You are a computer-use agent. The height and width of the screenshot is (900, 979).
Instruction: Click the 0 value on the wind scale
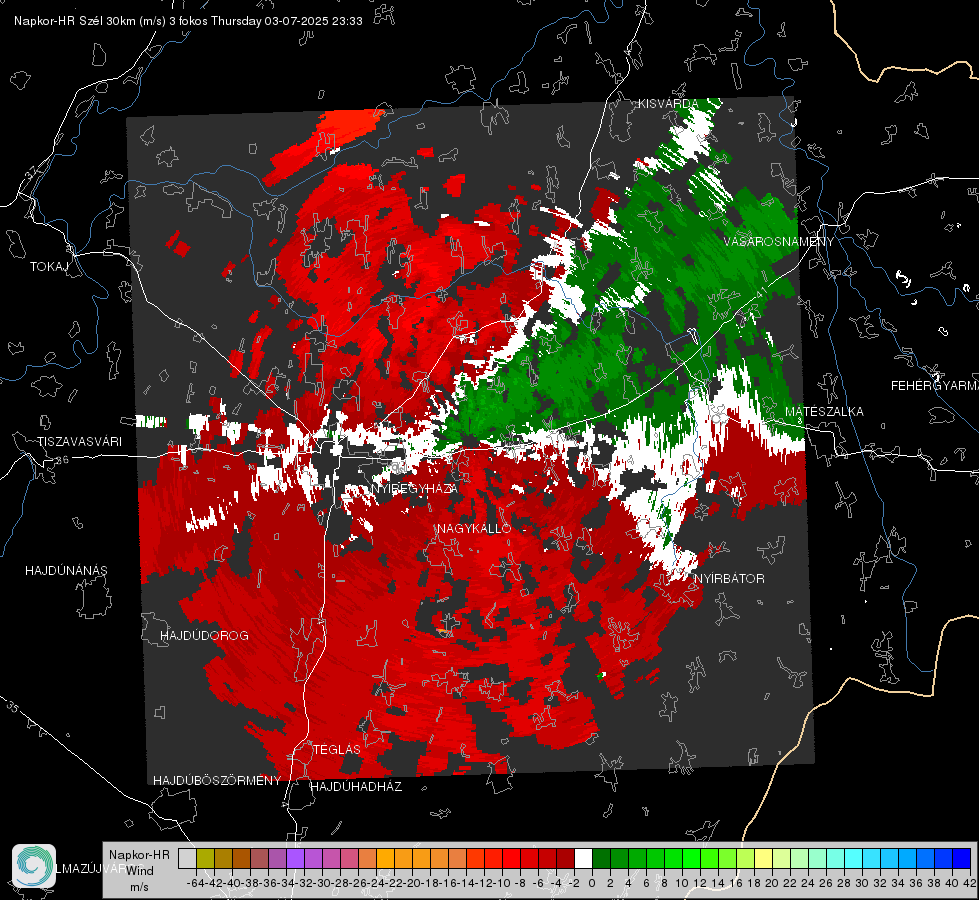[x=592, y=883]
